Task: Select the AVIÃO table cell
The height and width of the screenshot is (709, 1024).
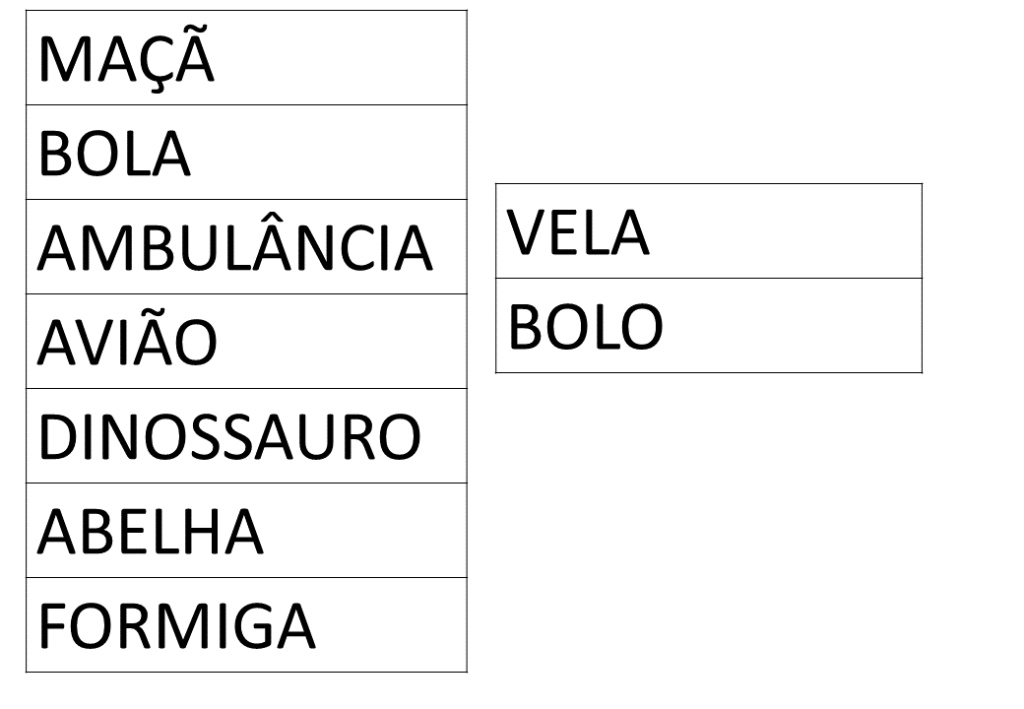Action: (126, 343)
